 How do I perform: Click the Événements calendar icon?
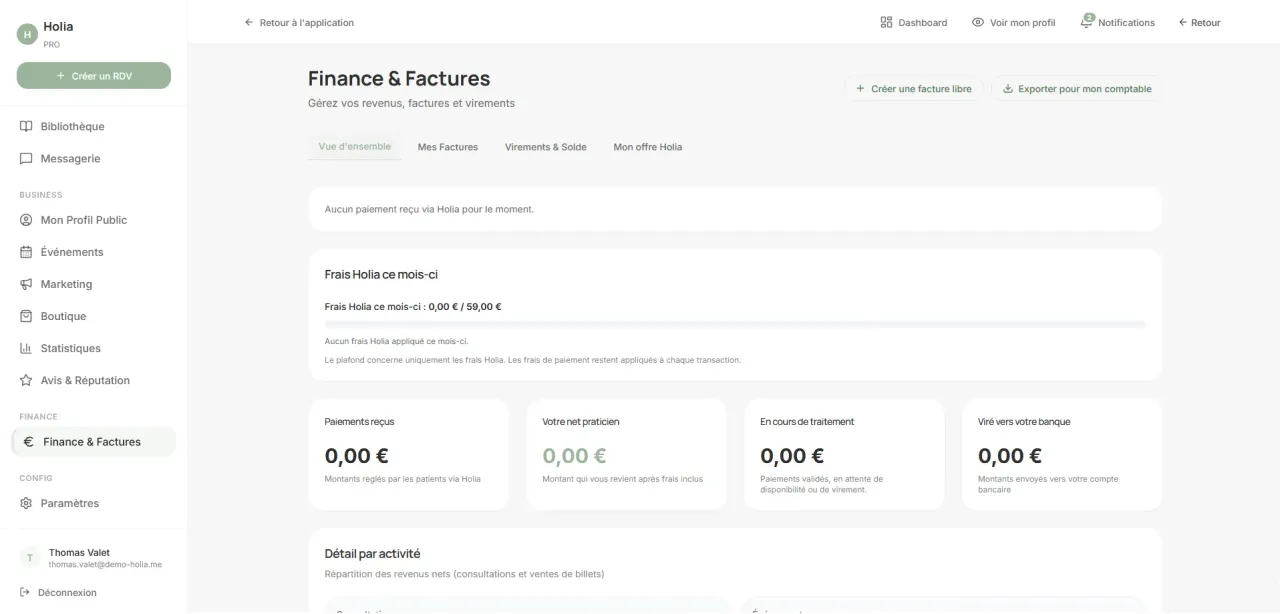(26, 252)
